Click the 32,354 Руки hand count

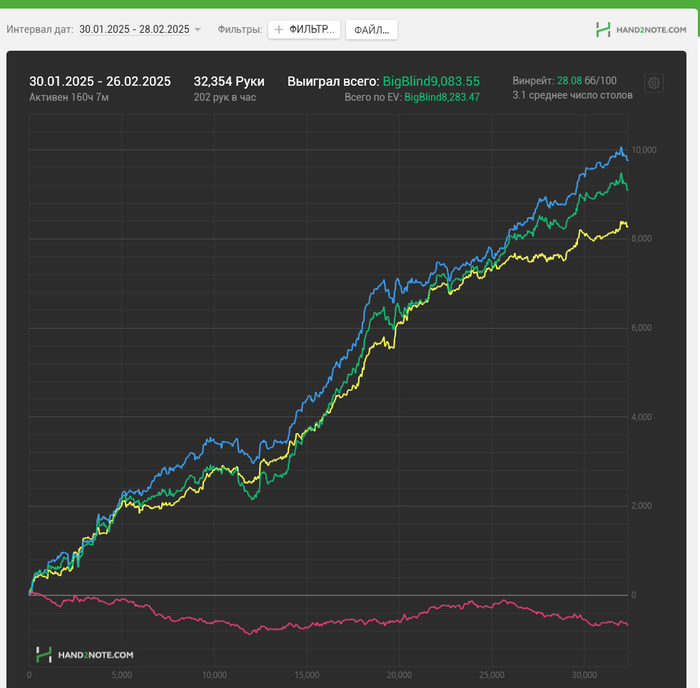click(x=229, y=81)
